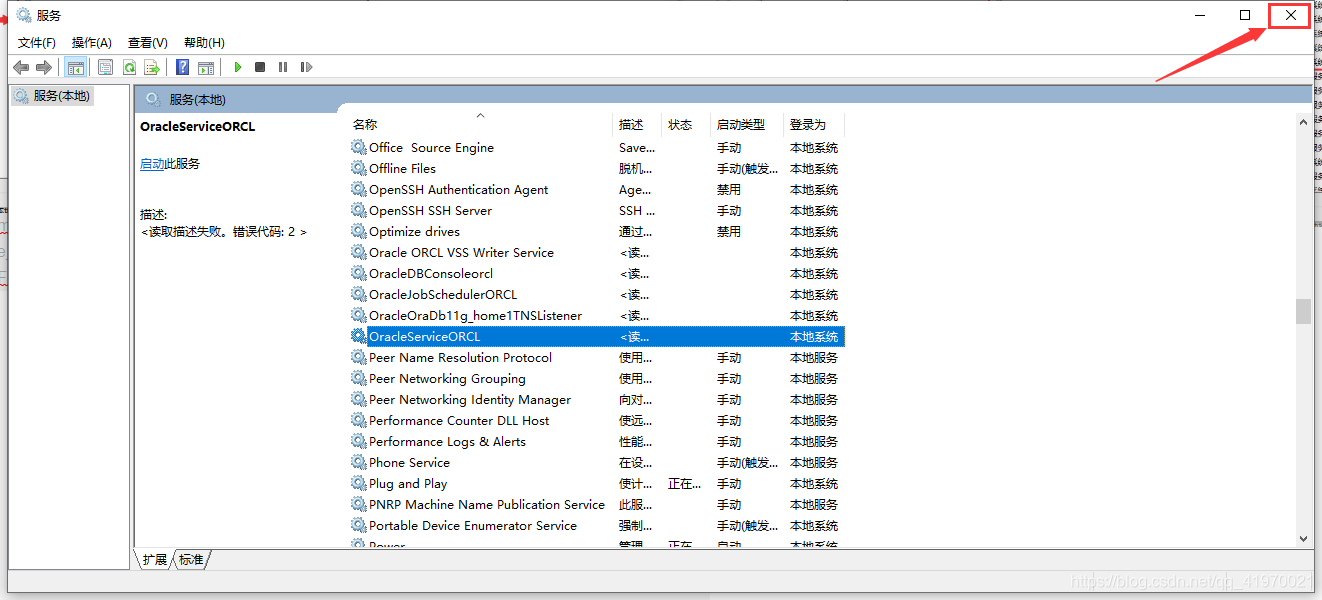
Task: Go forward with the toolbar forward arrow
Action: (x=43, y=67)
